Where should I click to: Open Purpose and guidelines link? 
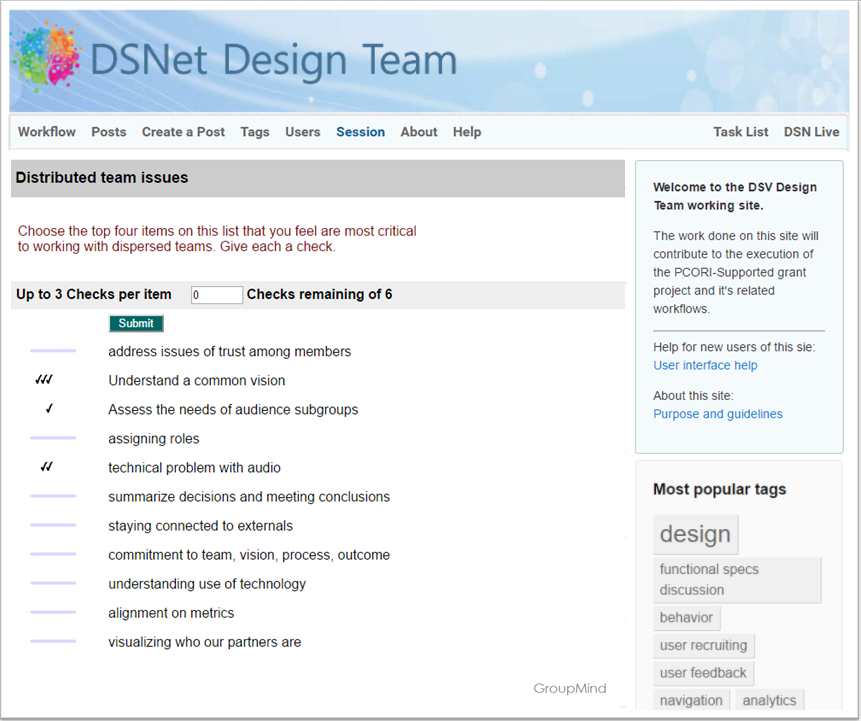(718, 414)
